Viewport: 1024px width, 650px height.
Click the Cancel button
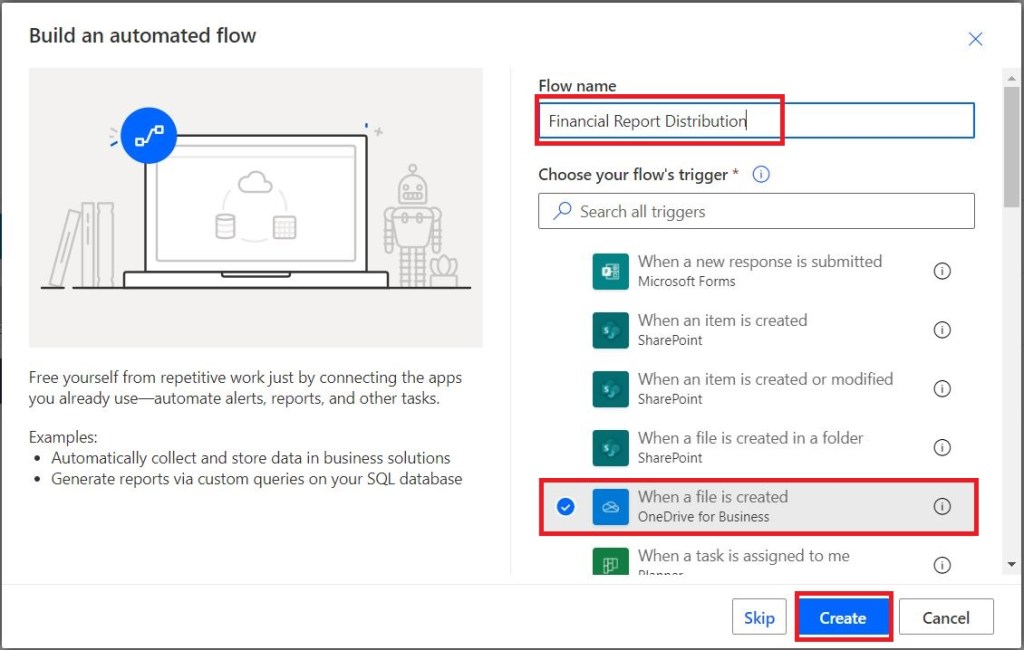click(945, 618)
